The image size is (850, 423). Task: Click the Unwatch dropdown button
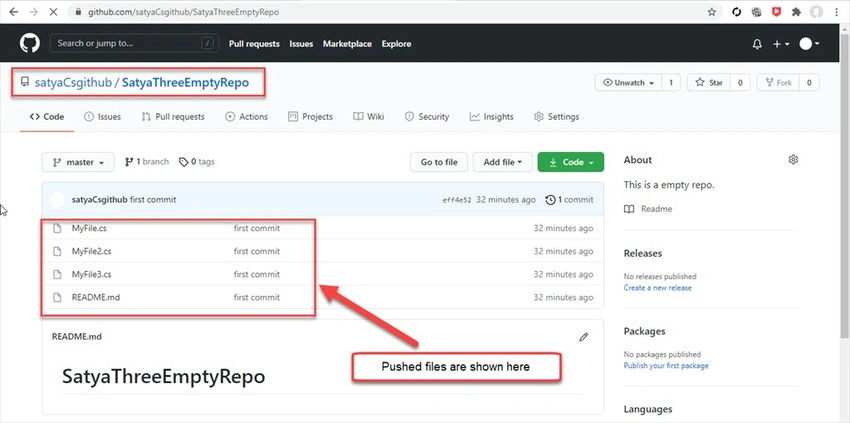[628, 82]
